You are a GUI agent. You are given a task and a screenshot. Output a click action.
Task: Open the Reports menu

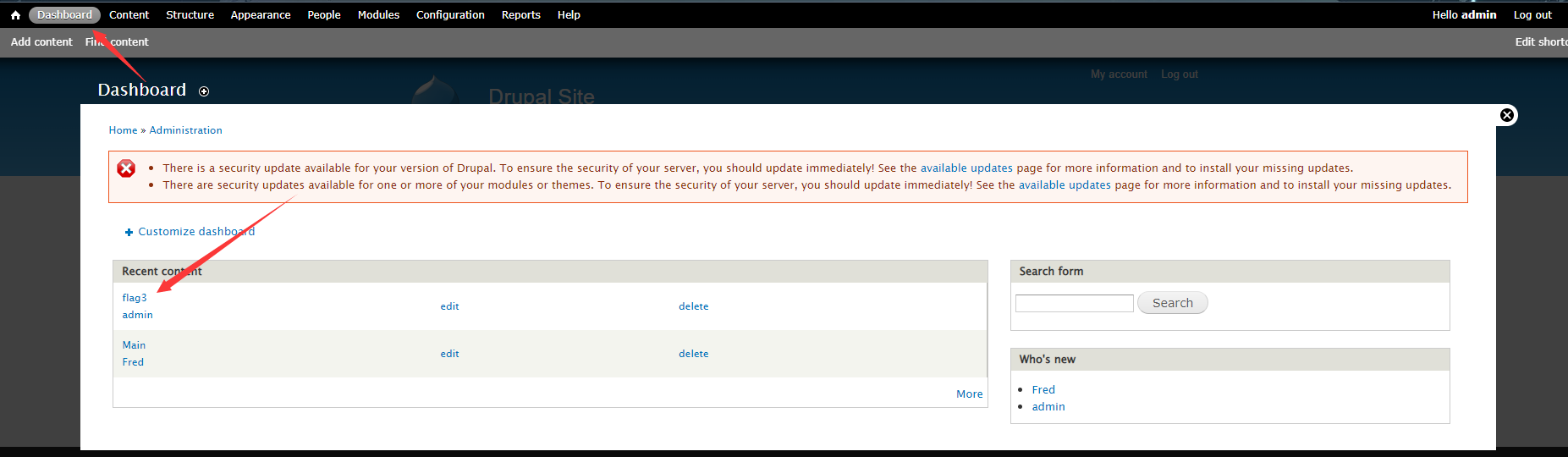520,15
